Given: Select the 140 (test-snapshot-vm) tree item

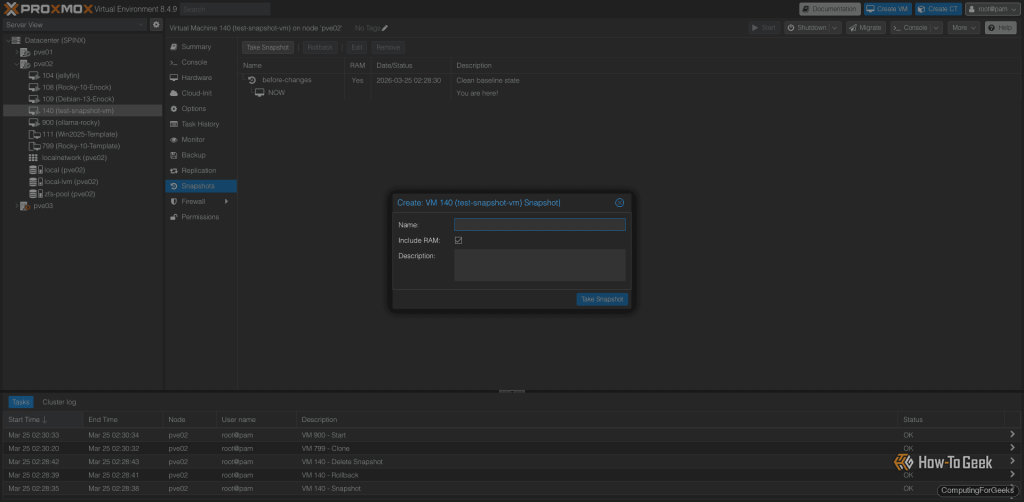Looking at the screenshot, I should (x=82, y=111).
